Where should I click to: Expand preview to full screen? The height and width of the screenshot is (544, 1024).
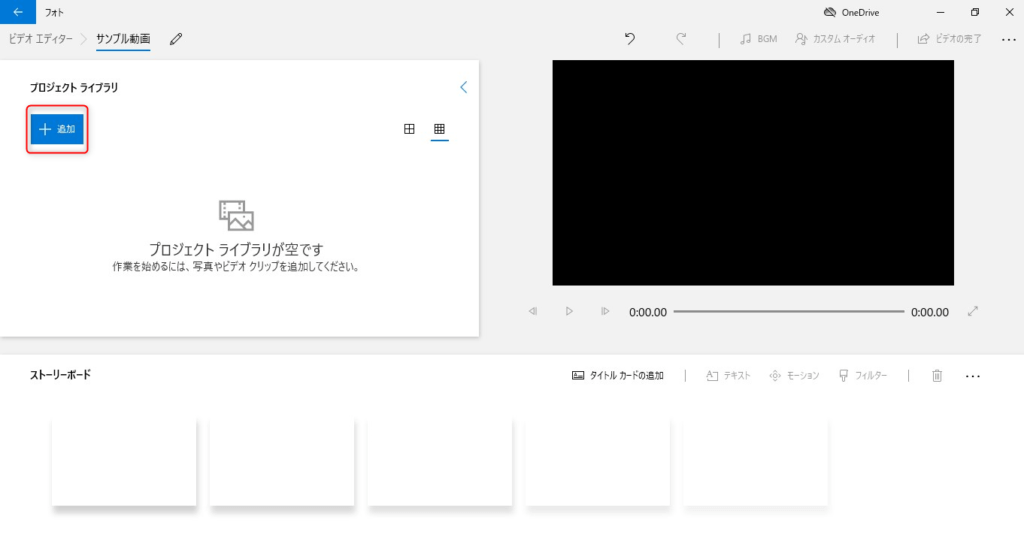973,312
